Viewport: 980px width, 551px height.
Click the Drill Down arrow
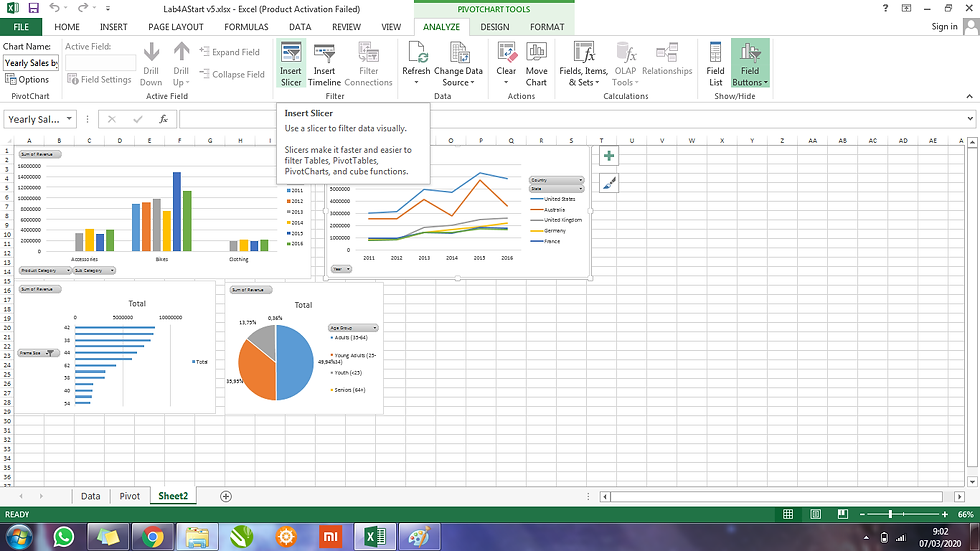[151, 64]
